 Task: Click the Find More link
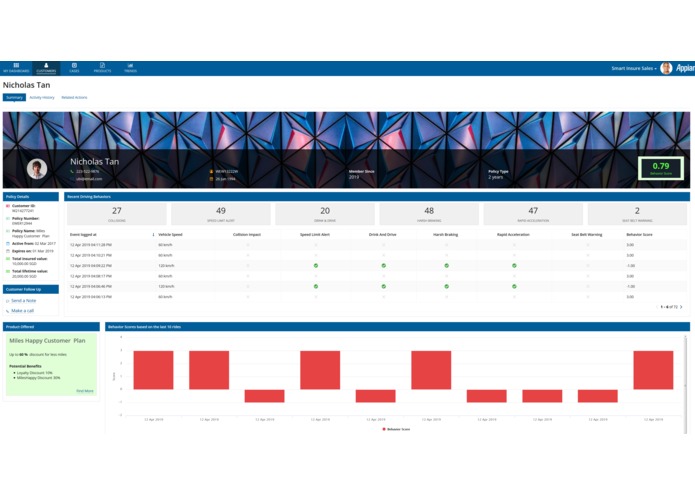pos(85,391)
